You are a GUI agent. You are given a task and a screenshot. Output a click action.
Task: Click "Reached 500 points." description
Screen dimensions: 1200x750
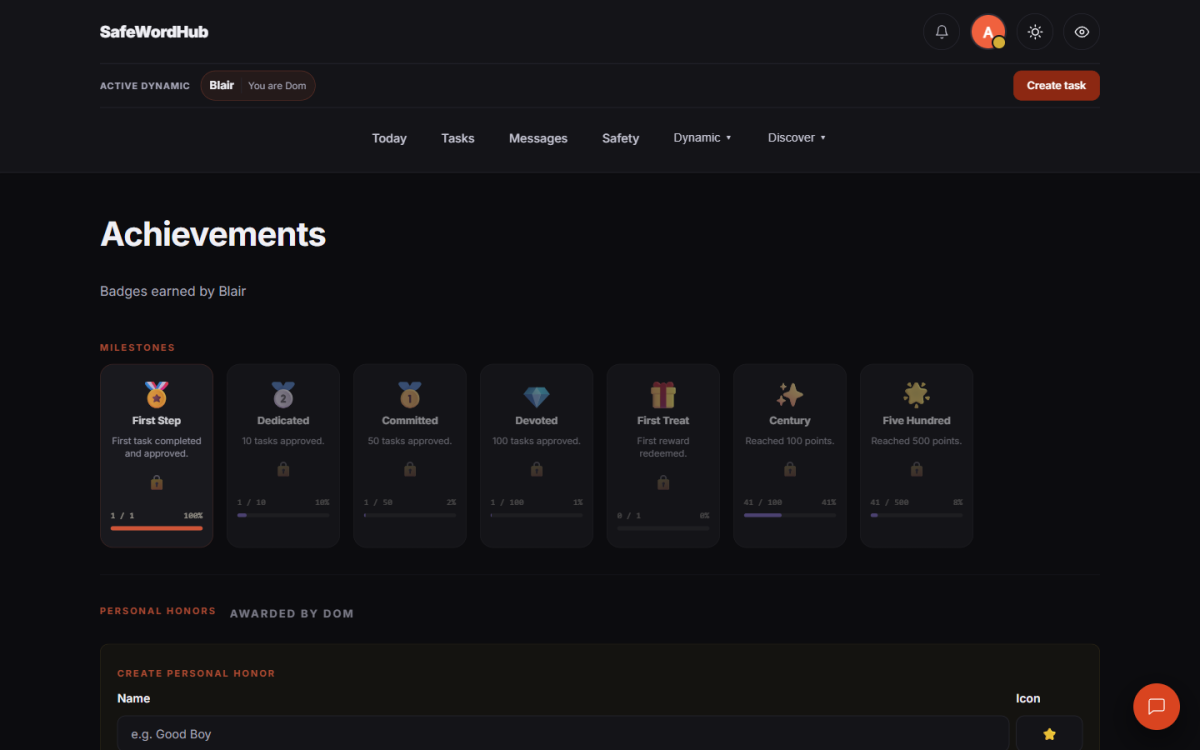pyautogui.click(x=916, y=441)
